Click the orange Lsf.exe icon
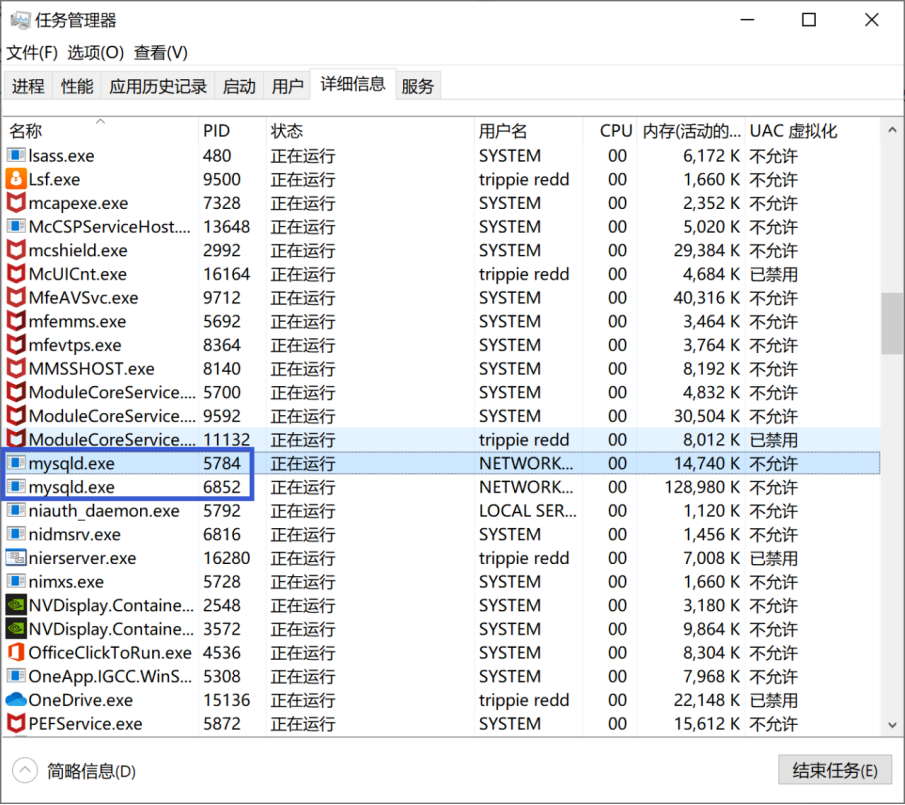 [x=16, y=179]
